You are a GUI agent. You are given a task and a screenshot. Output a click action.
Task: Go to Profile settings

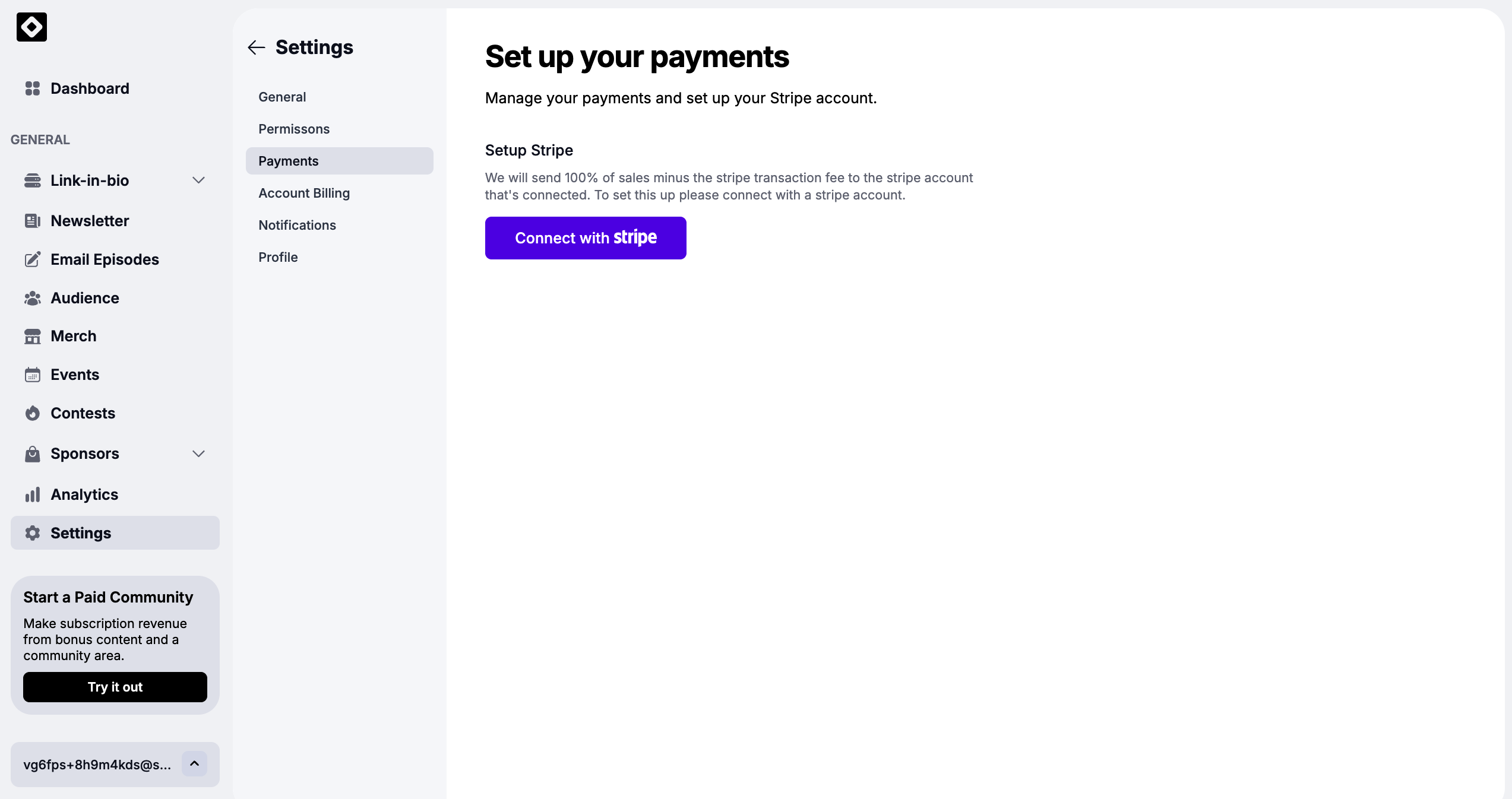(x=278, y=257)
